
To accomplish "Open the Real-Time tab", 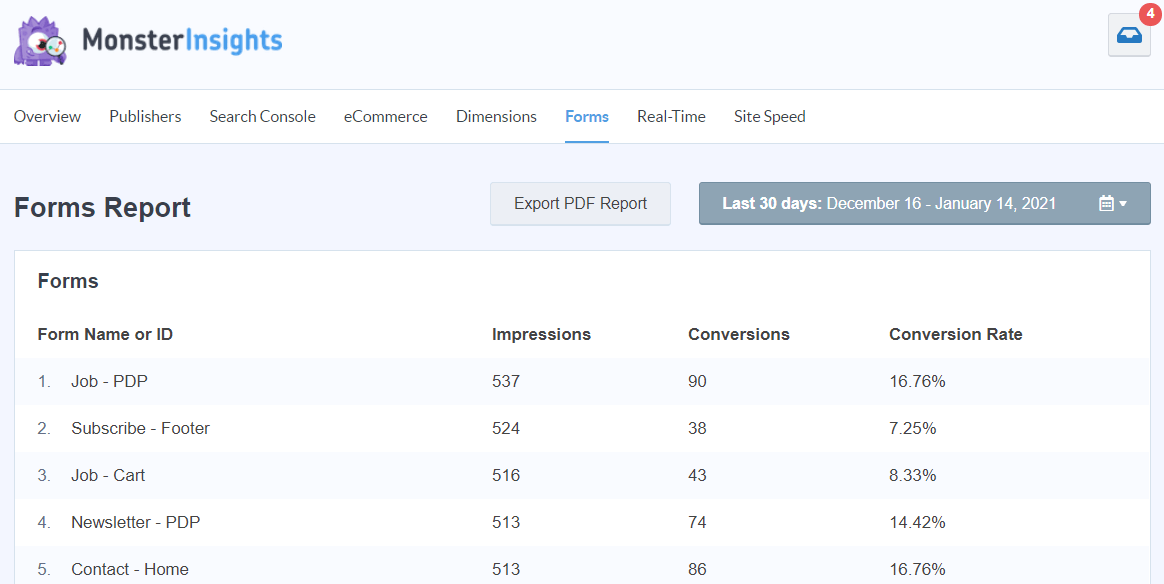I will tap(671, 117).
